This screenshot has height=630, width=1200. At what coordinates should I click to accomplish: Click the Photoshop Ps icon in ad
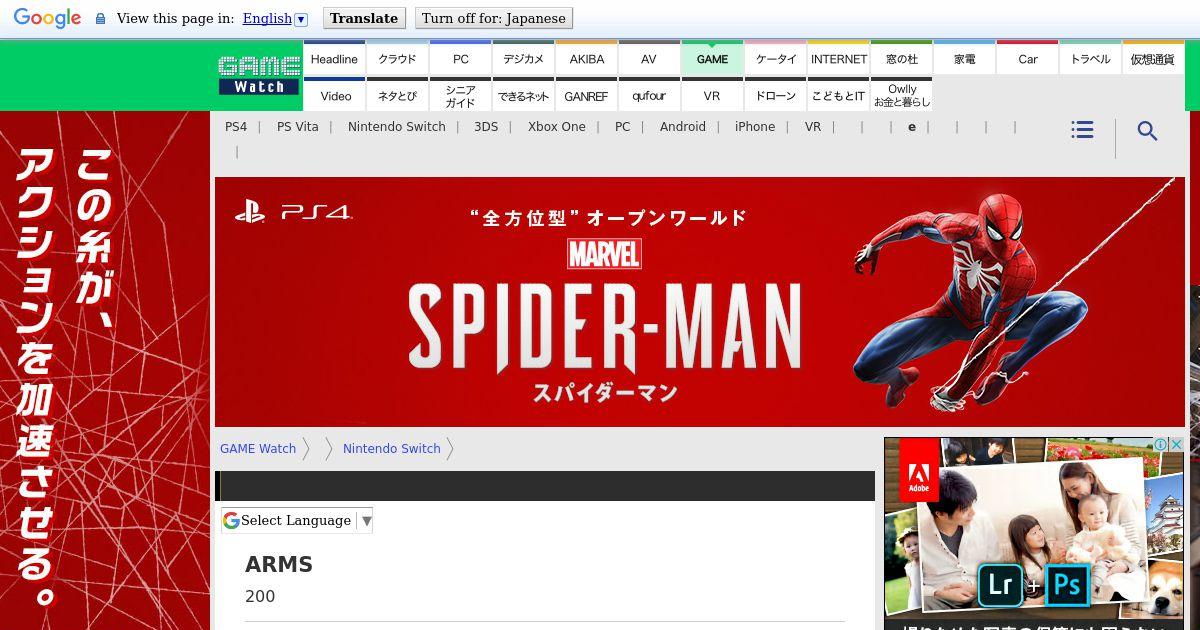(1066, 584)
